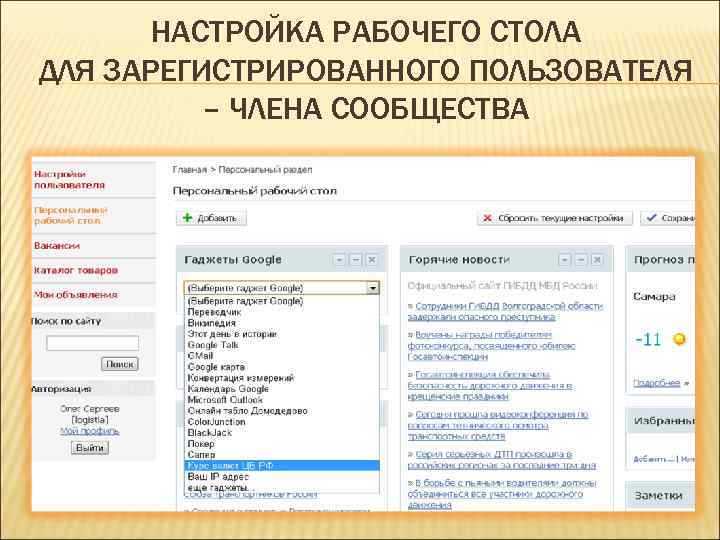
Task: Select Переводчик in gadget list
Action: click(282, 312)
